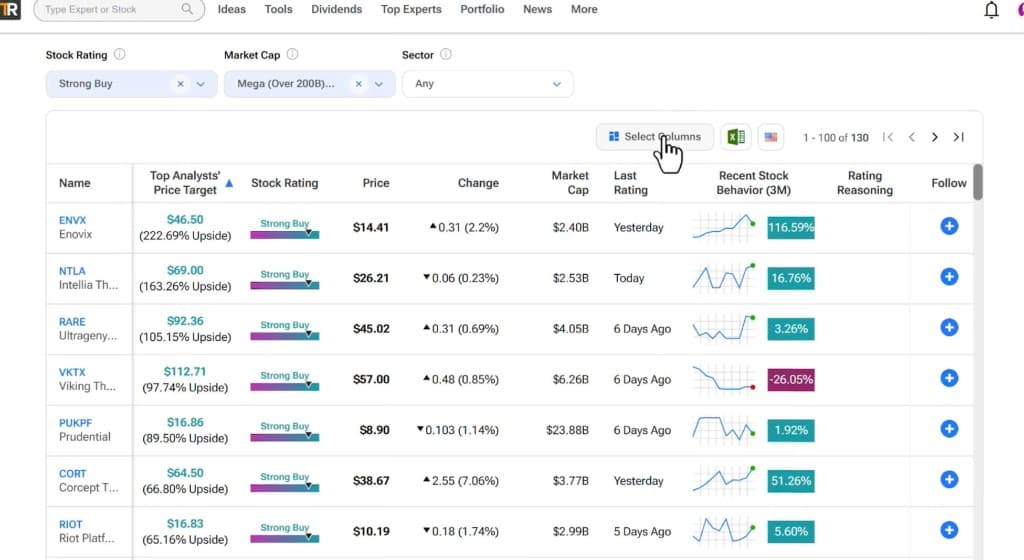
Task: Follow NTLA with plus icon
Action: tap(949, 277)
